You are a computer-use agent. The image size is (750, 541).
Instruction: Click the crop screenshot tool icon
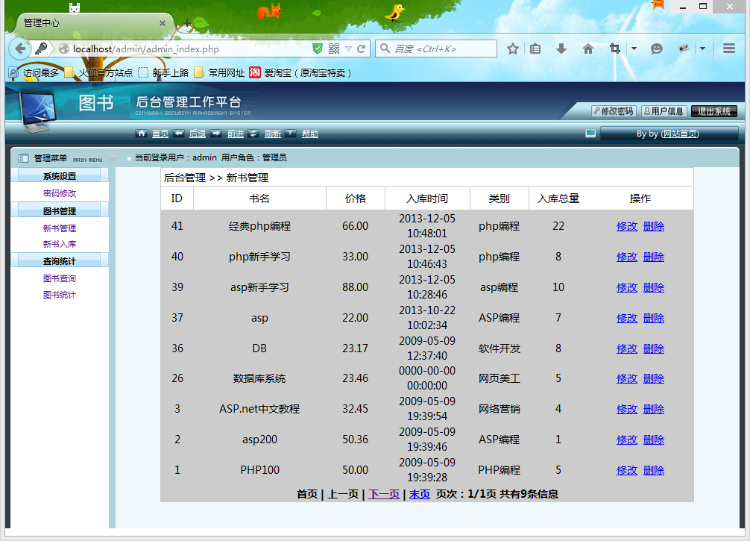(615, 48)
